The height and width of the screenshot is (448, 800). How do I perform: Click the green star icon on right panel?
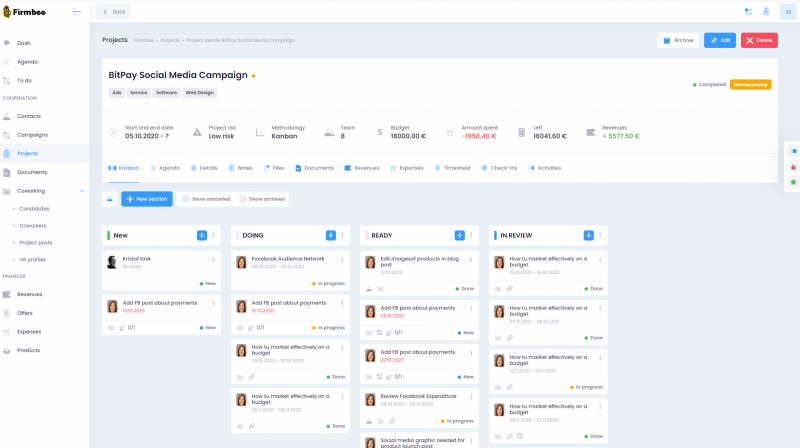point(793,182)
